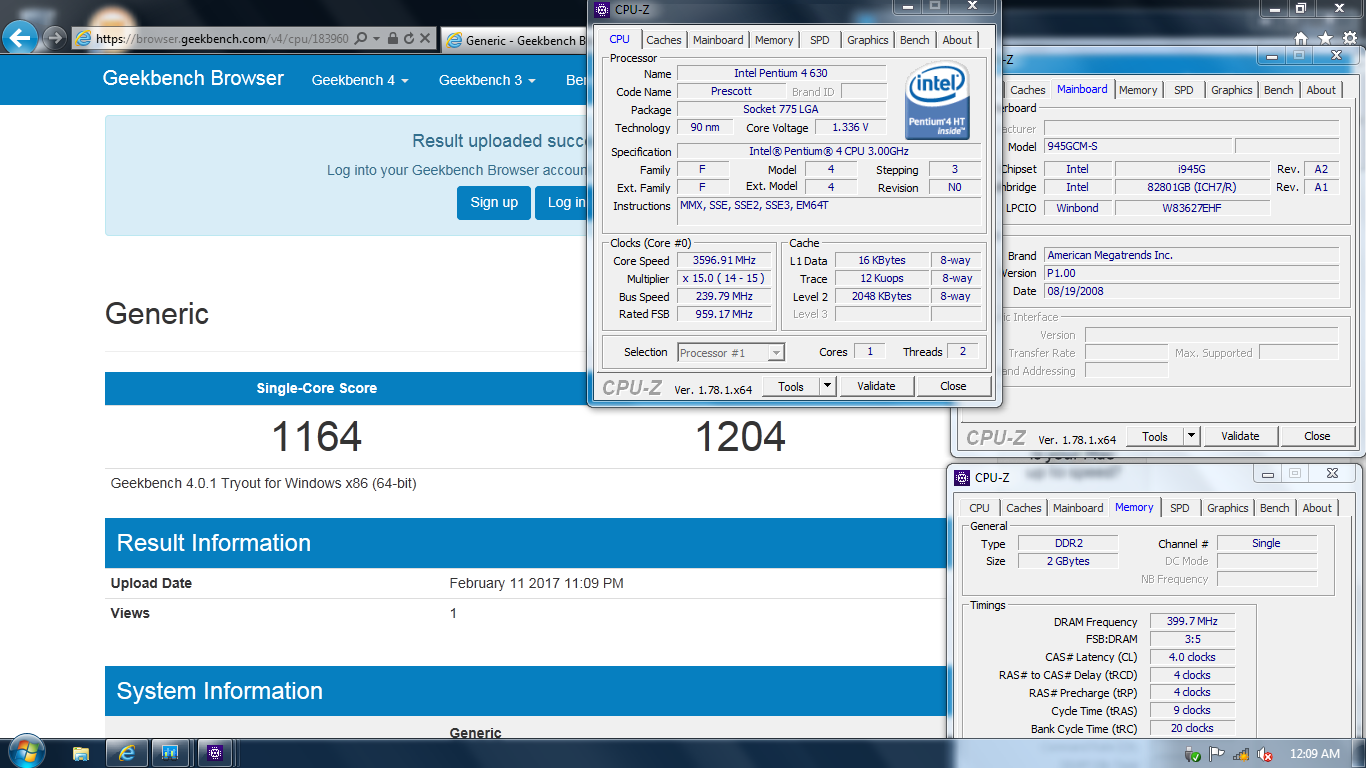
Task: Open Memory tab in front CPU-Z window
Action: (774, 40)
